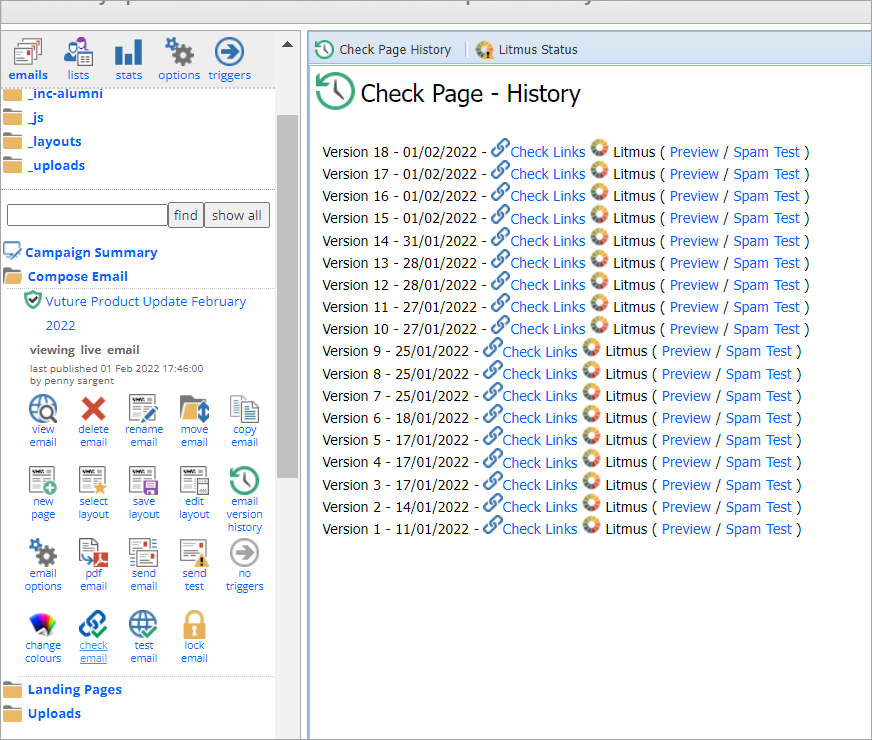The height and width of the screenshot is (740, 872).
Task: Open the lists section icon
Action: tap(78, 52)
